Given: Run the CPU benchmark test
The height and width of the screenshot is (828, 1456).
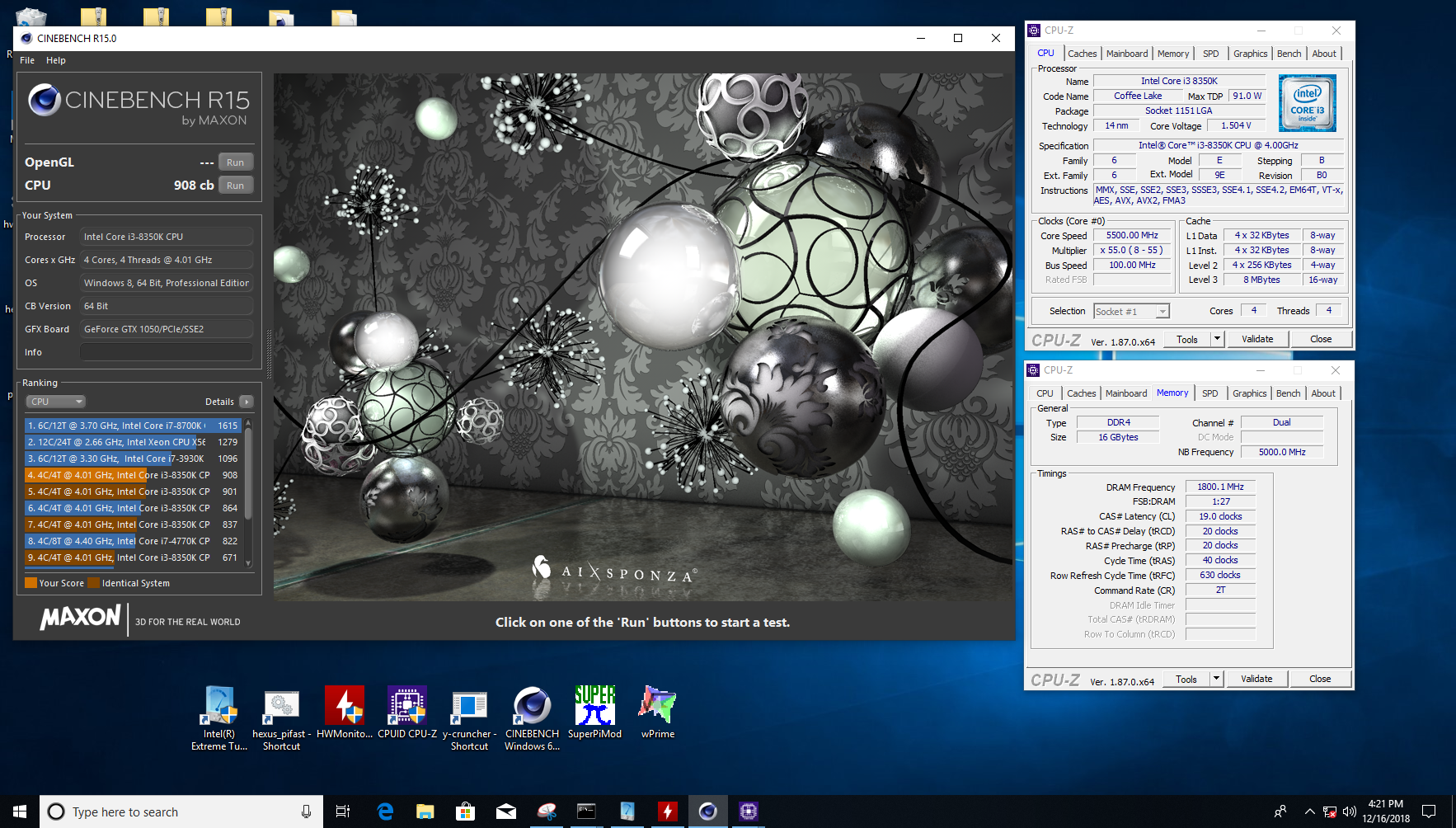Looking at the screenshot, I should (x=235, y=186).
